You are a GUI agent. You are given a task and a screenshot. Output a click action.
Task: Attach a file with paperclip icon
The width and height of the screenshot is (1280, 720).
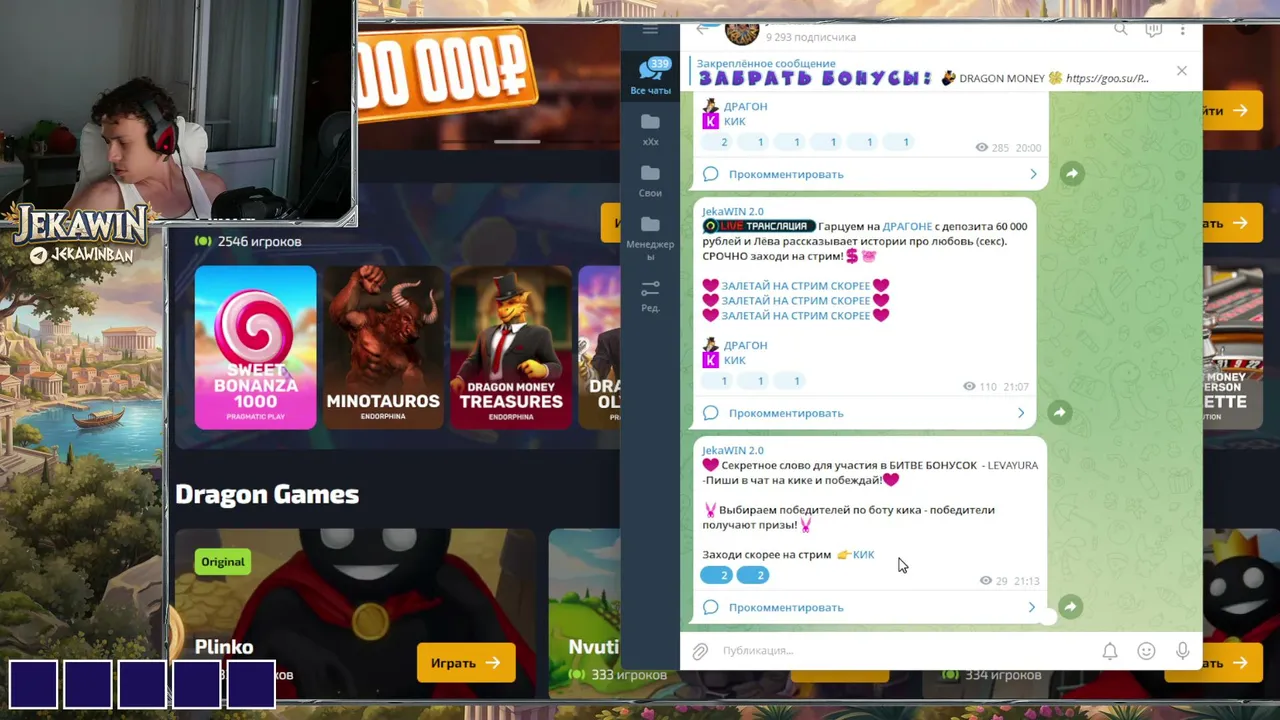pos(700,651)
